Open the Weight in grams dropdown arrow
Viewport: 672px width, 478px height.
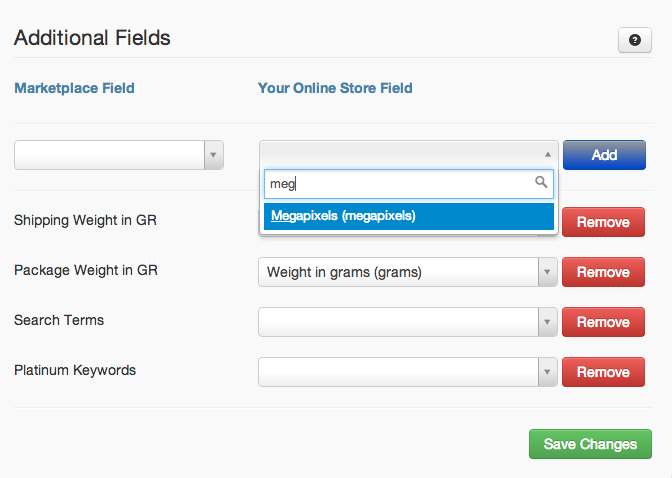(547, 272)
